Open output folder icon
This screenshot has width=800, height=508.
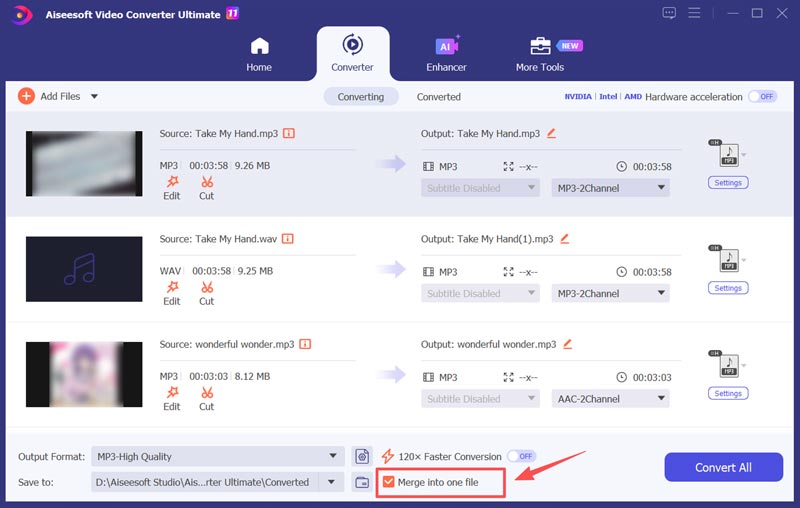point(362,482)
